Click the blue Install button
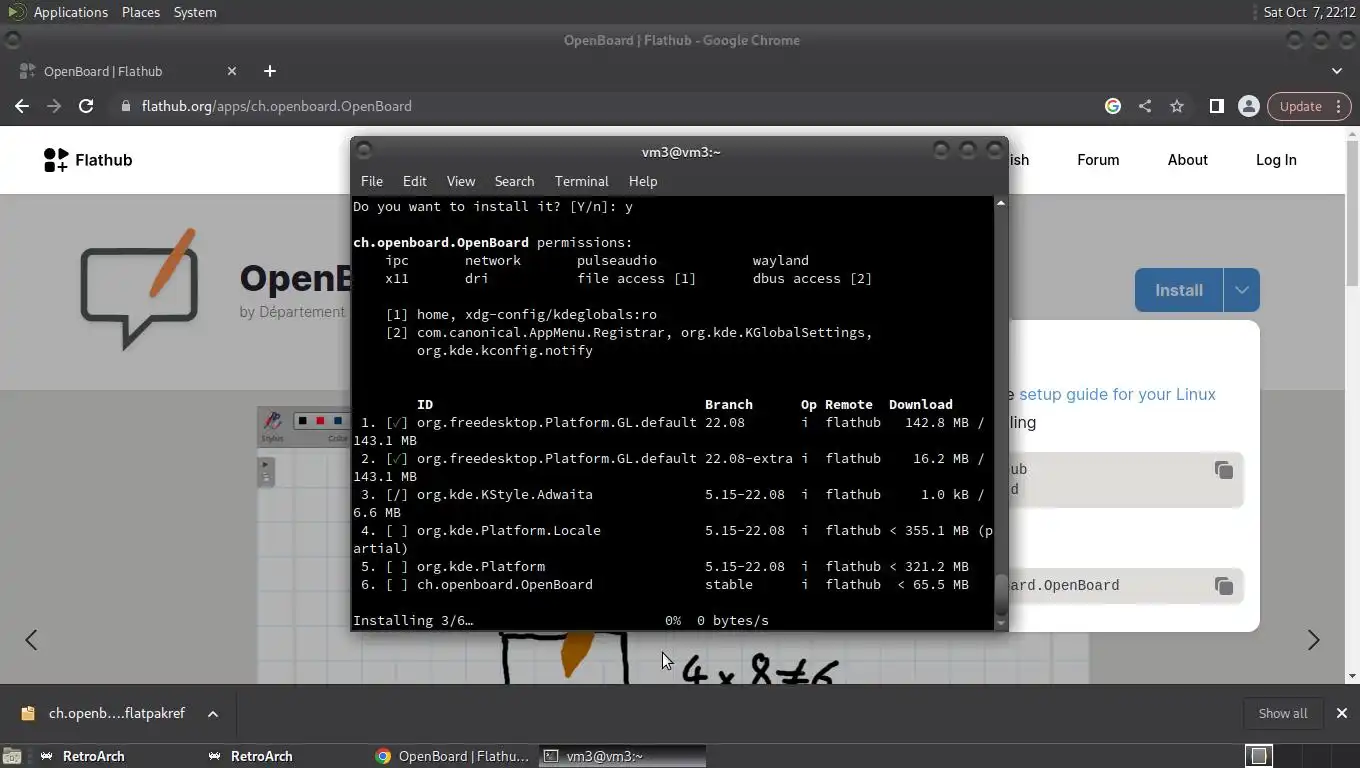 [1179, 290]
